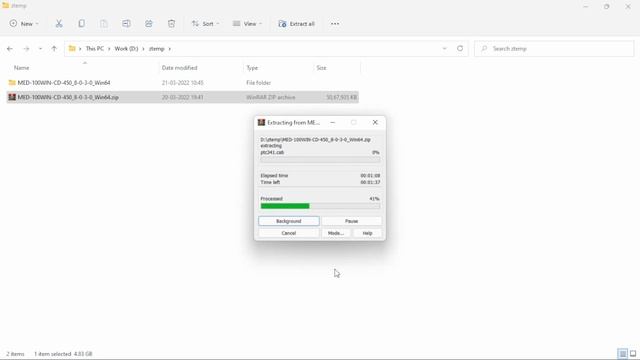Click the Elapsed time label

click(x=274, y=176)
